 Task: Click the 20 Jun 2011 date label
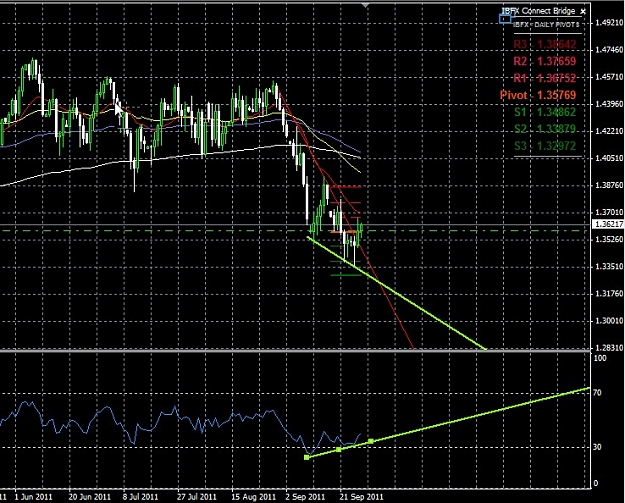(x=89, y=497)
